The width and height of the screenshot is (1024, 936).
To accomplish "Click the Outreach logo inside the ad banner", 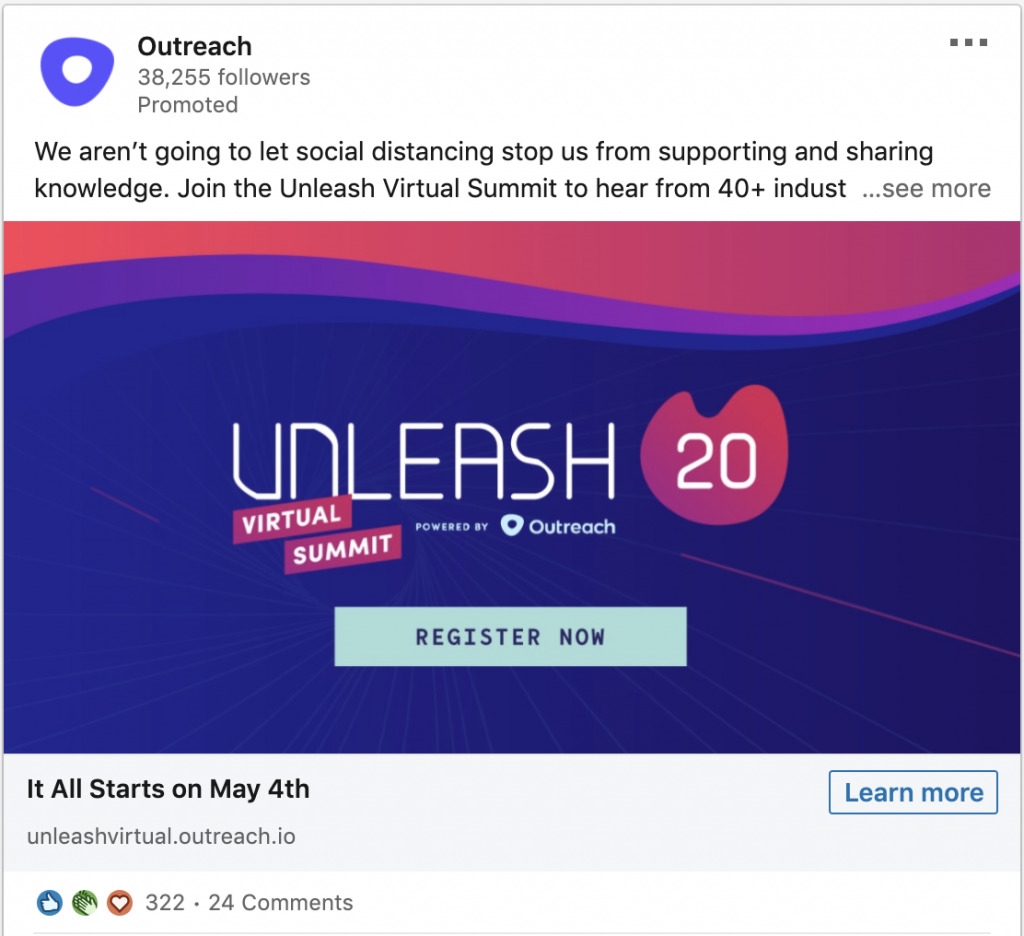I will point(558,523).
